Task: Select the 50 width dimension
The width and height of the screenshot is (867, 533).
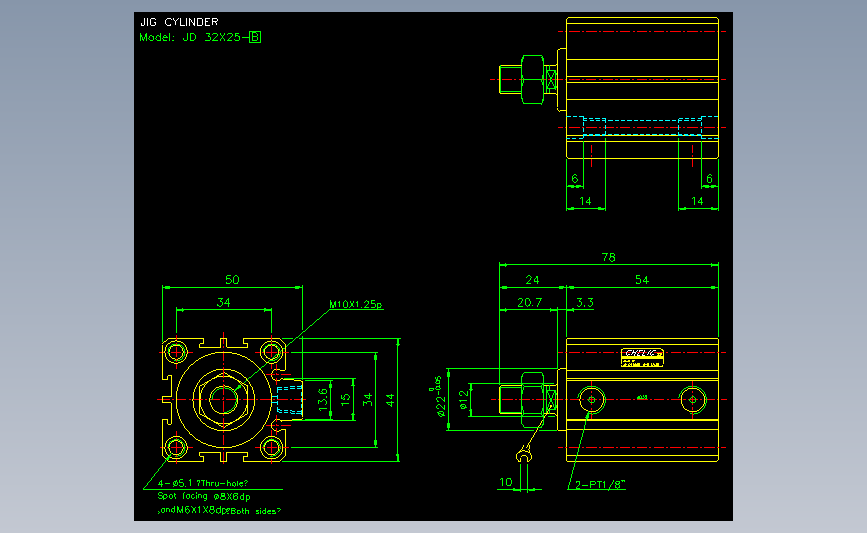Action: pyautogui.click(x=232, y=280)
